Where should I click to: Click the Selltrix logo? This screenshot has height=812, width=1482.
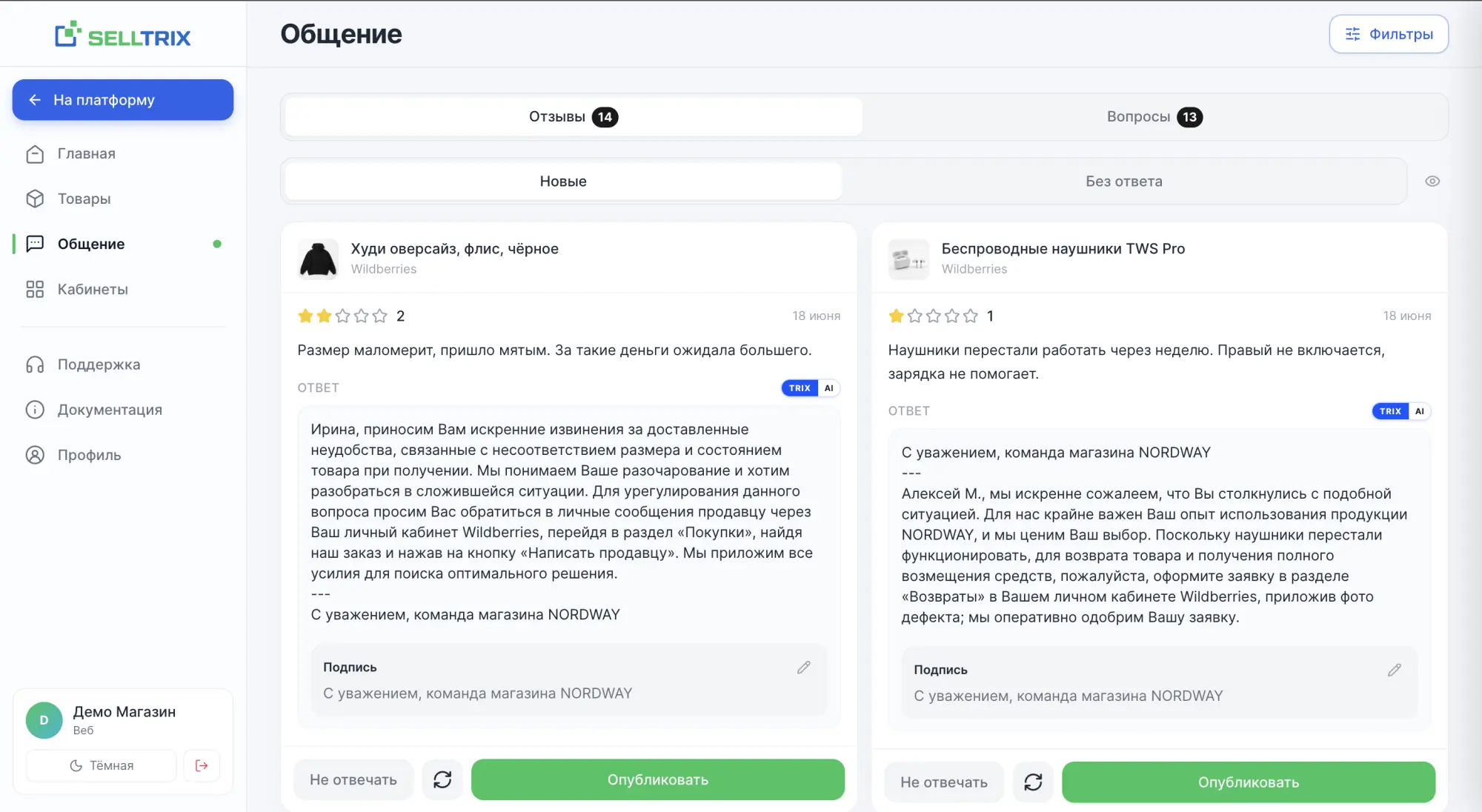[x=123, y=35]
